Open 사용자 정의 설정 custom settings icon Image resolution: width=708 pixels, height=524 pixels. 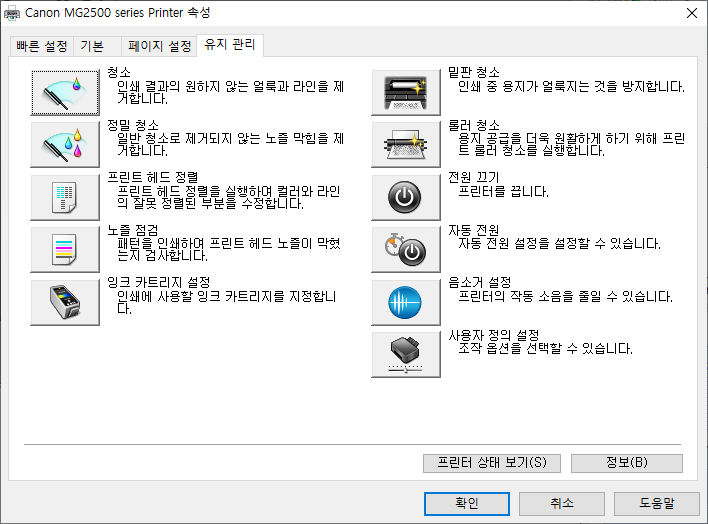point(405,355)
